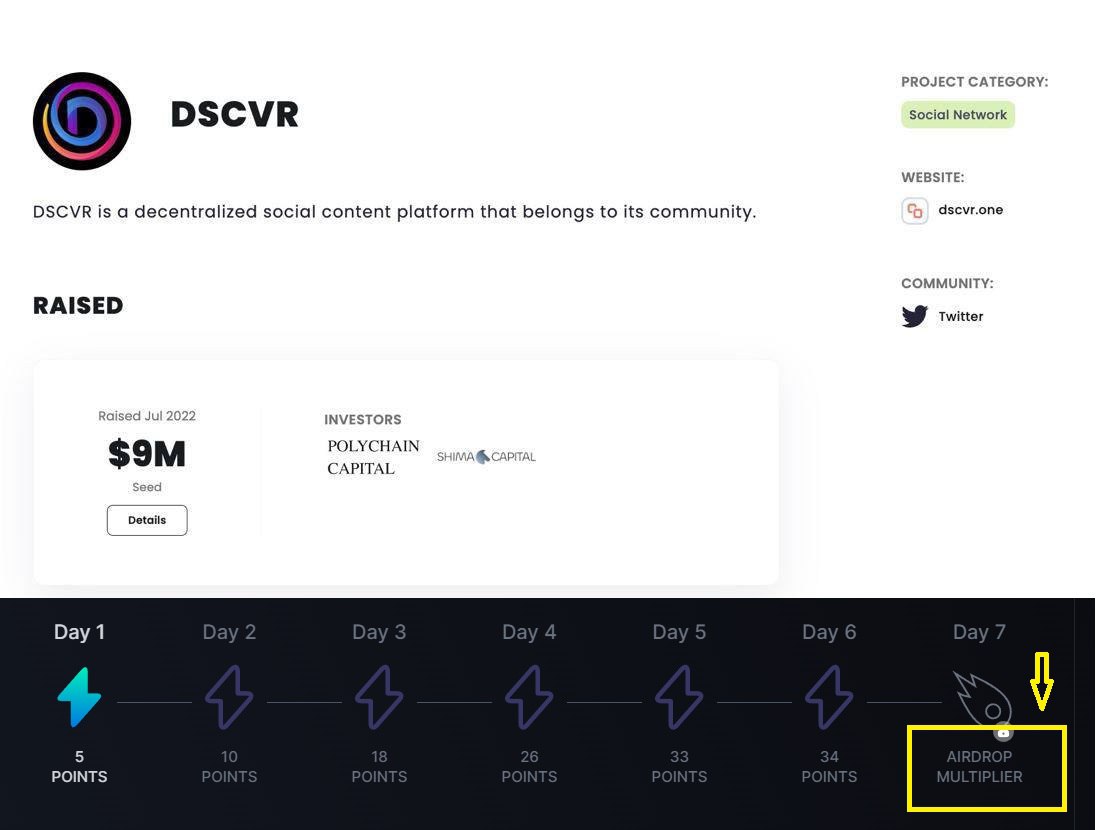
Task: Click the Day 4 lightning bolt icon
Action: pos(529,697)
